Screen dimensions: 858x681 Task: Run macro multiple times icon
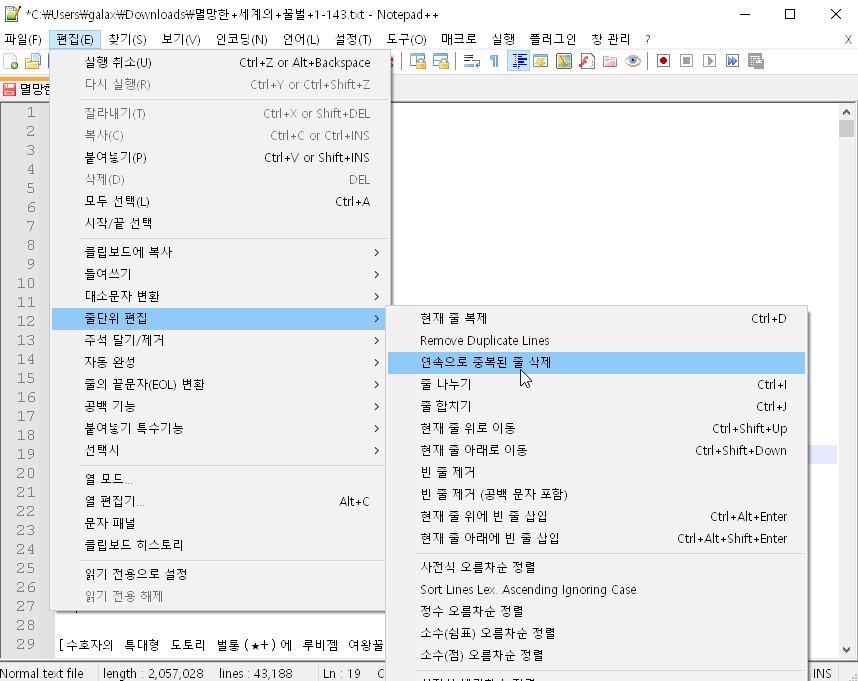[732, 61]
